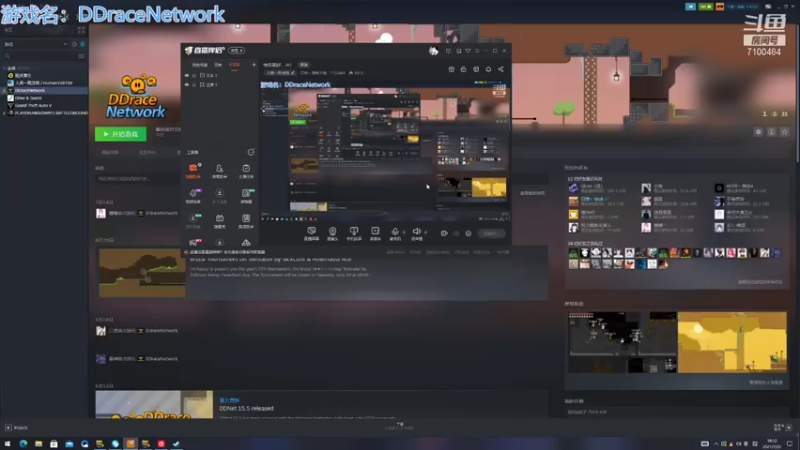Mute speaker in streaming app
The width and height of the screenshot is (800, 450).
tap(417, 233)
